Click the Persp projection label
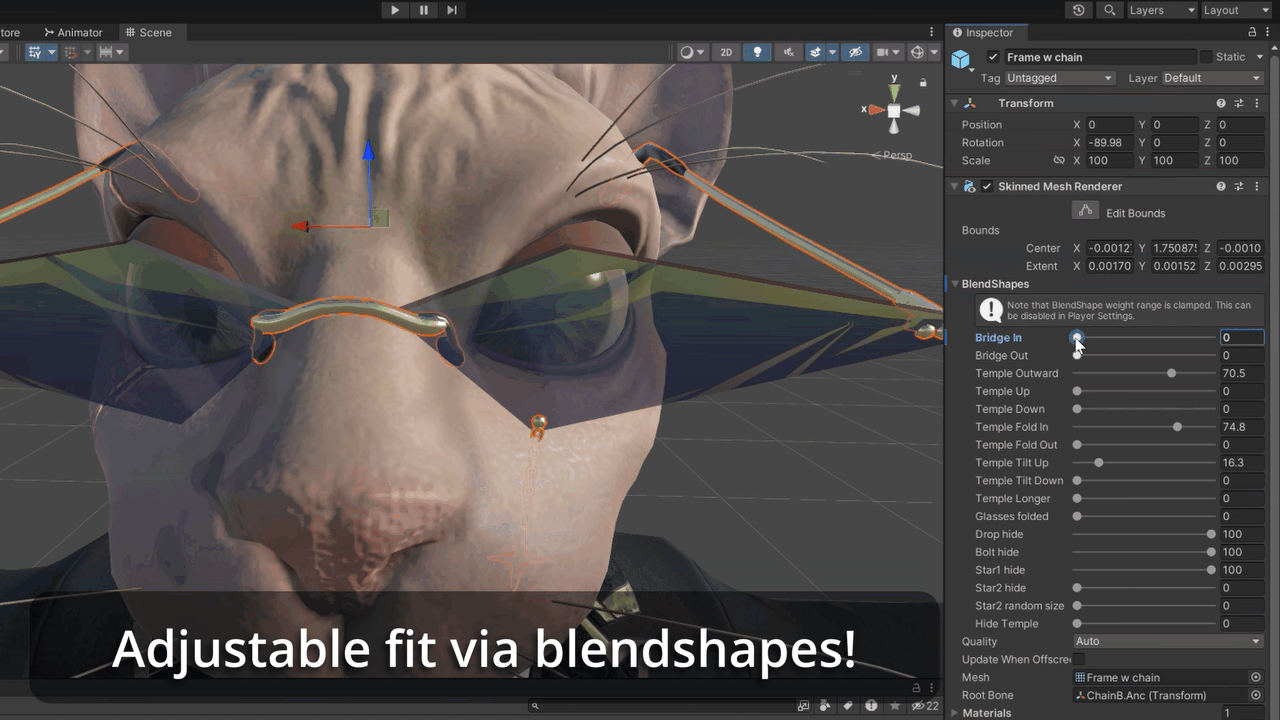The image size is (1280, 720). pos(897,155)
